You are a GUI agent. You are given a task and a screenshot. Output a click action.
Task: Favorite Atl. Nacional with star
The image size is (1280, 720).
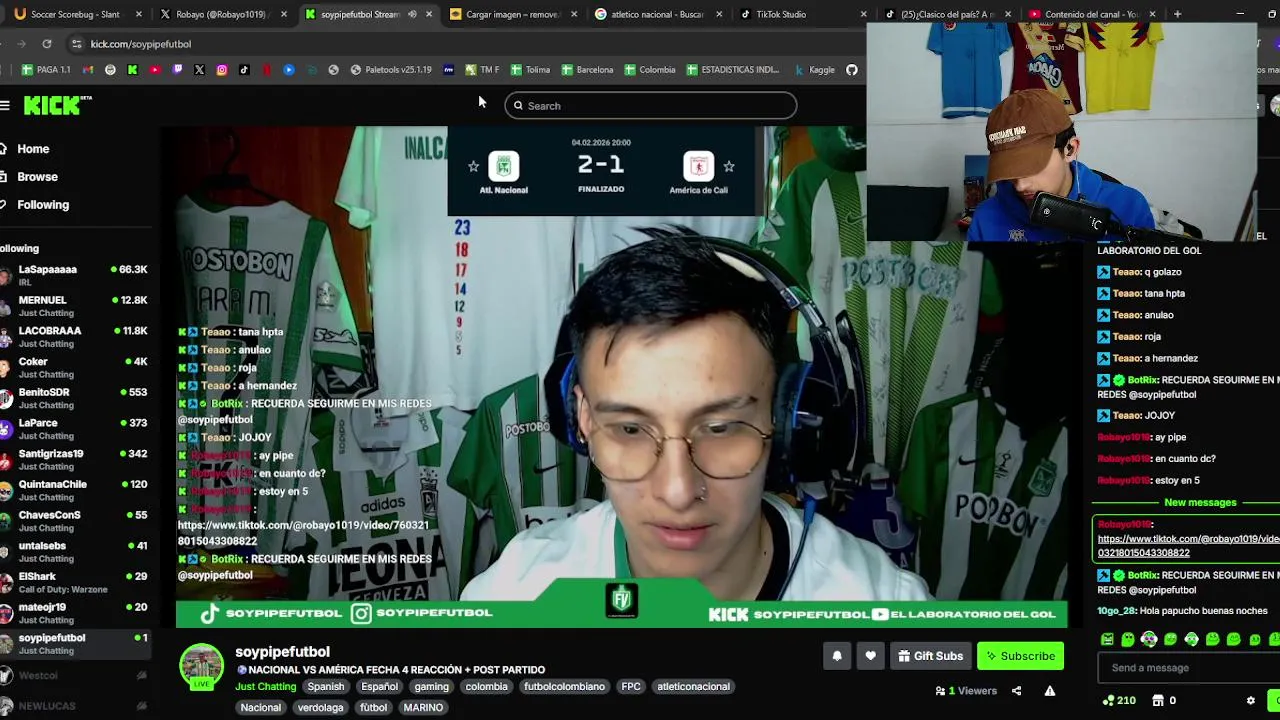[474, 166]
